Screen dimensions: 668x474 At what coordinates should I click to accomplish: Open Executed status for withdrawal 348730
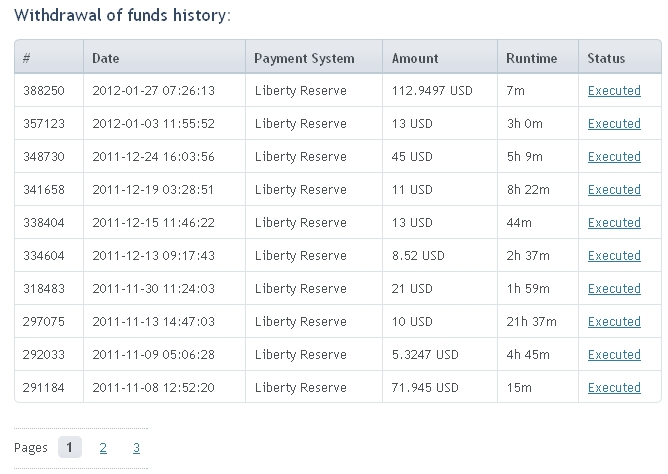pos(614,157)
